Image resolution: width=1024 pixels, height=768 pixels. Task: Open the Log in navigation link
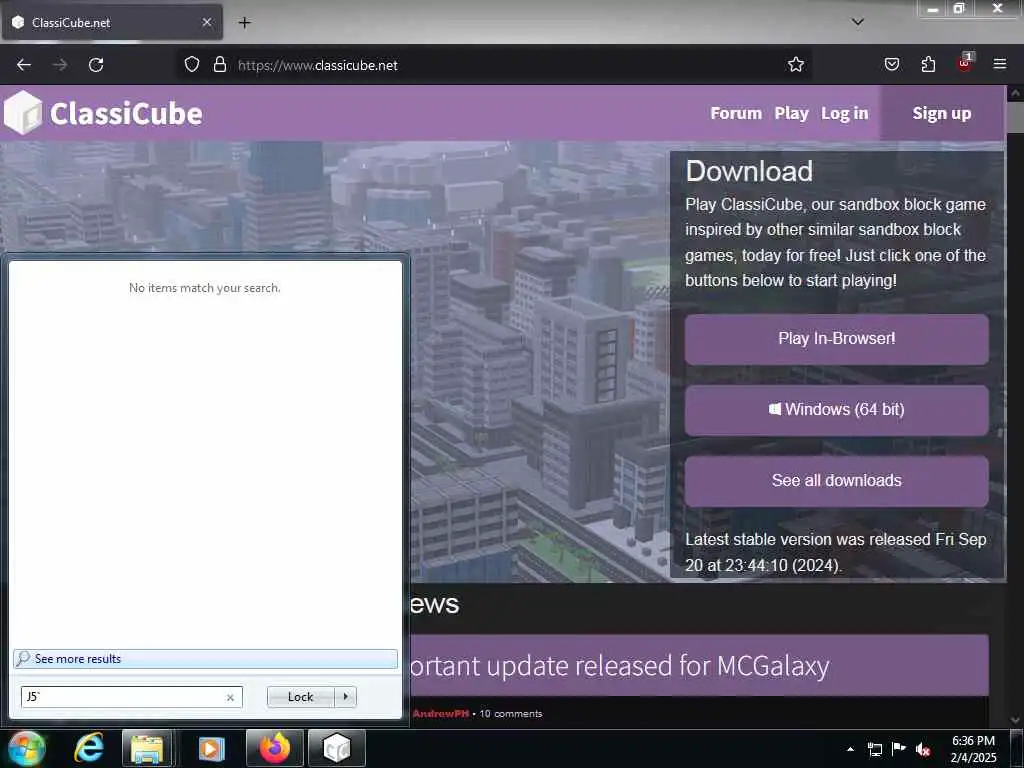(844, 114)
